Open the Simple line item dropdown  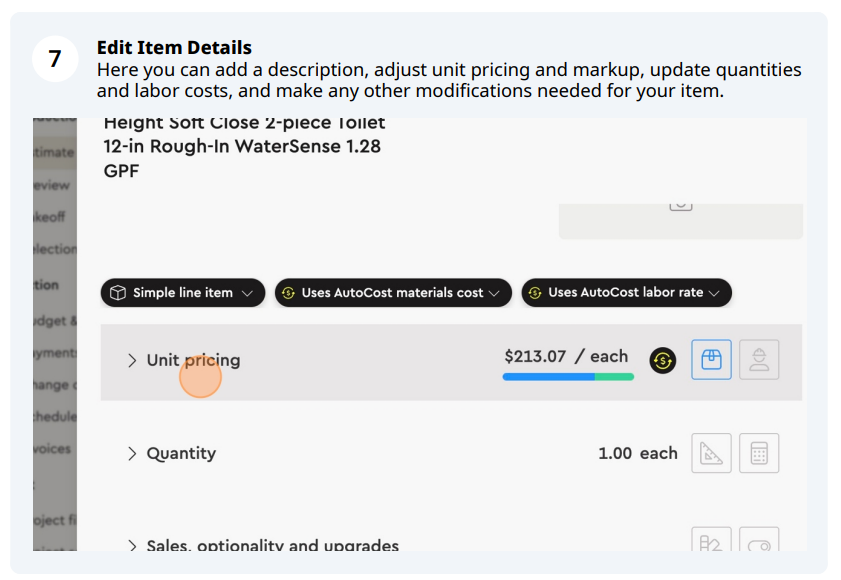[x=183, y=293]
